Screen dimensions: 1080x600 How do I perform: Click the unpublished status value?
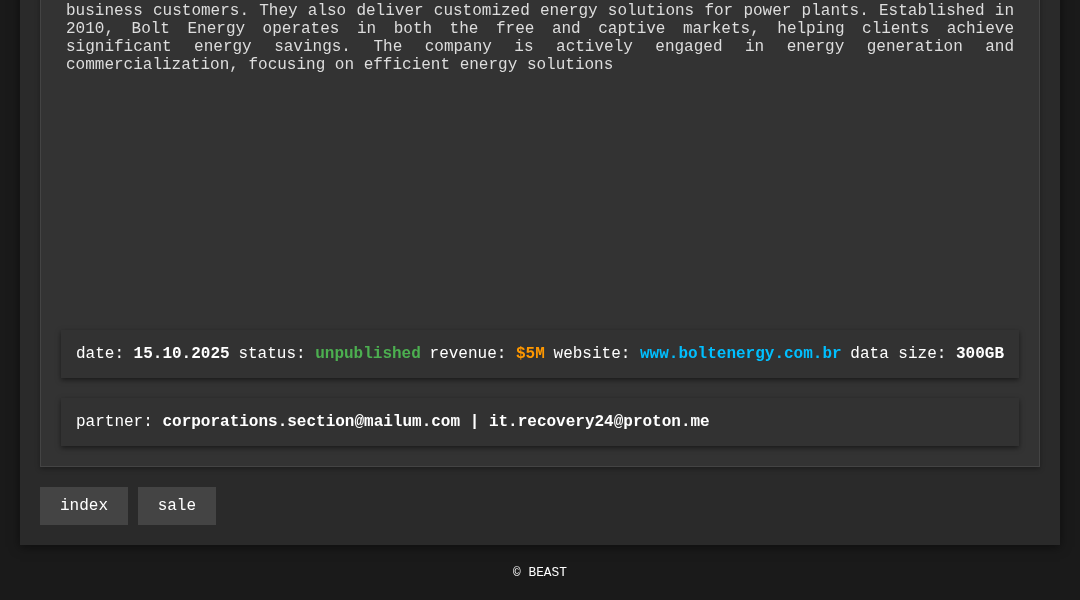[367, 353]
